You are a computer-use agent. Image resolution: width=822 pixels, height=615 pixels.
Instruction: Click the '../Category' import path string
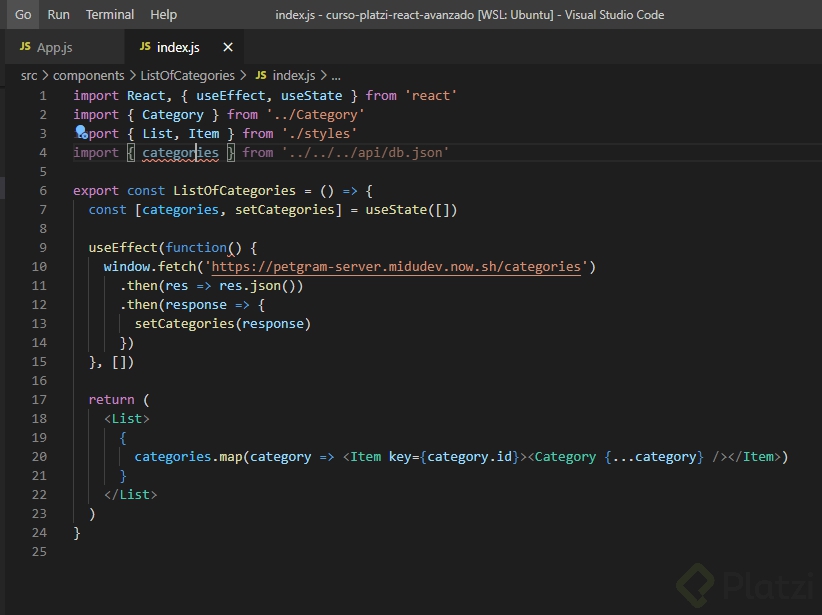click(315, 114)
